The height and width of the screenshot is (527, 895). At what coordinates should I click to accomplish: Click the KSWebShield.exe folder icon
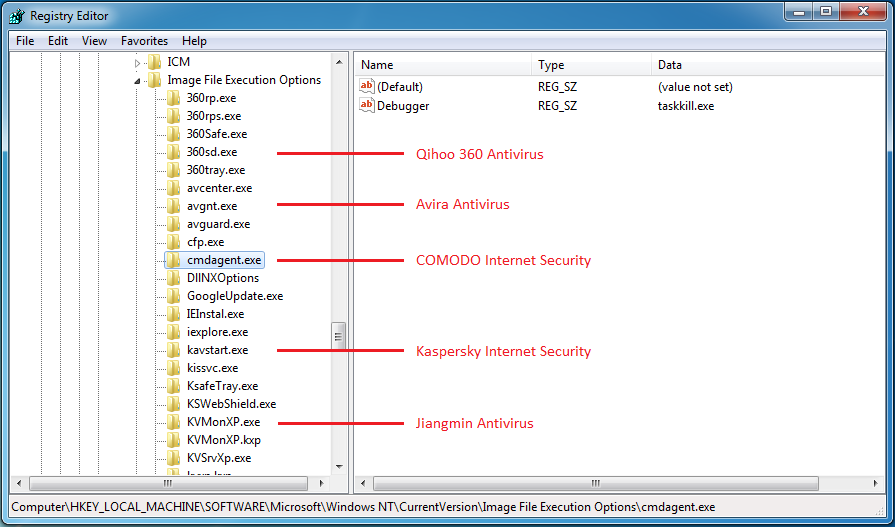point(174,404)
